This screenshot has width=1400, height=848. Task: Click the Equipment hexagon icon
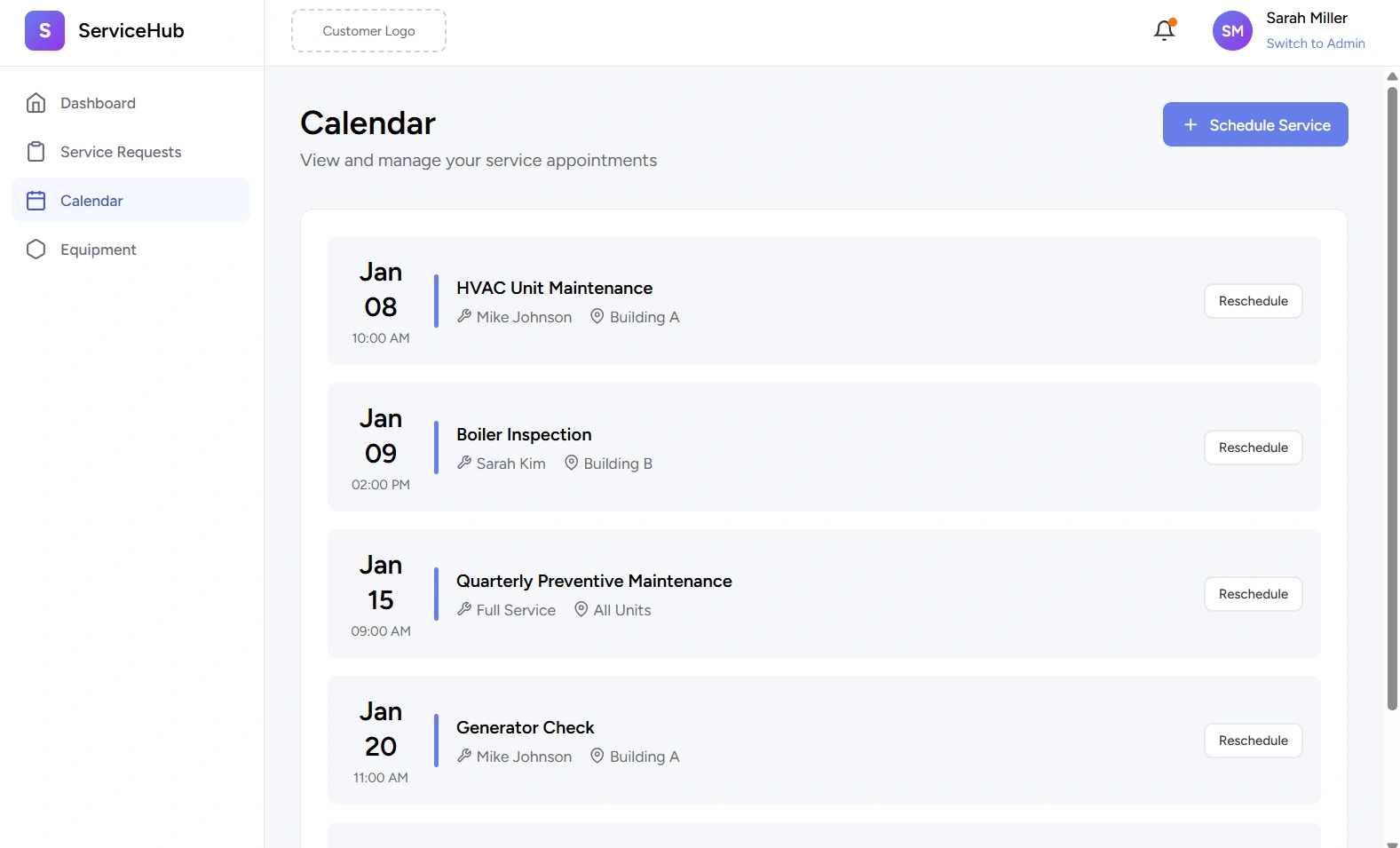pyautogui.click(x=36, y=250)
